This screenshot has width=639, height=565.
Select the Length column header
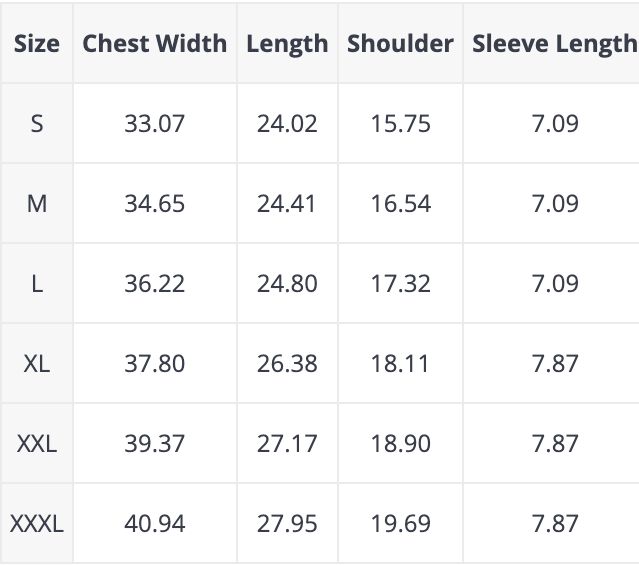point(287,44)
